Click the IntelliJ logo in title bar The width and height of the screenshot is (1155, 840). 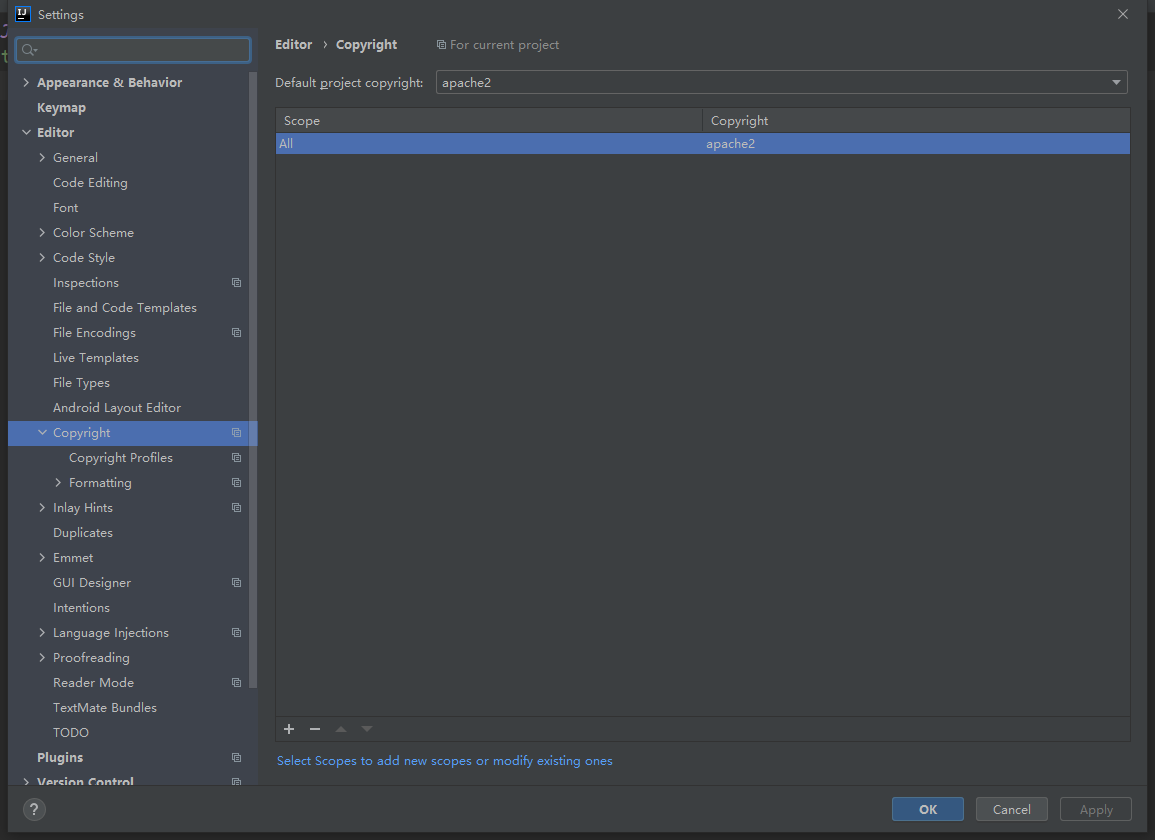(x=23, y=14)
